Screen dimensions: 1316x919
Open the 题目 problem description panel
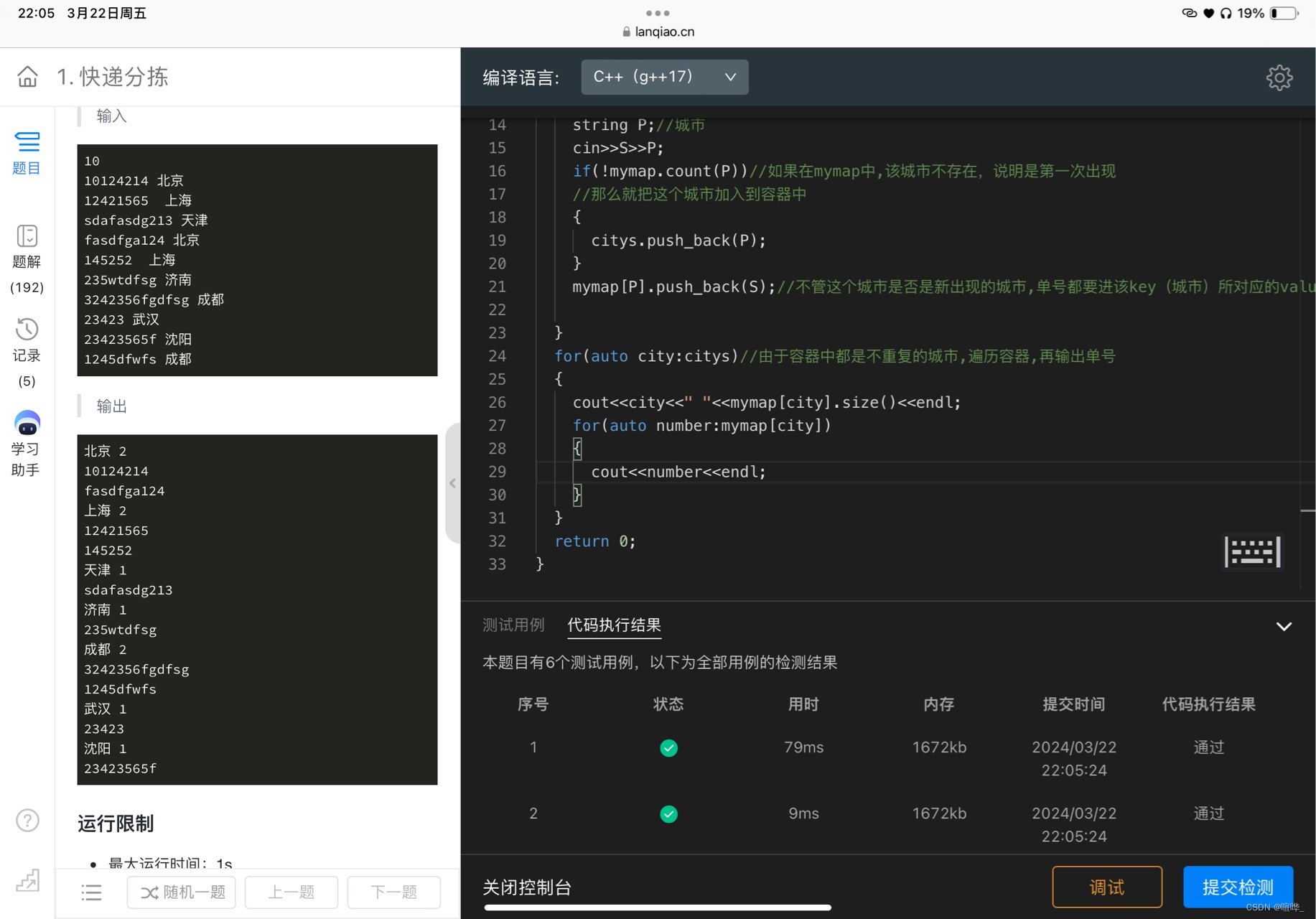(27, 152)
